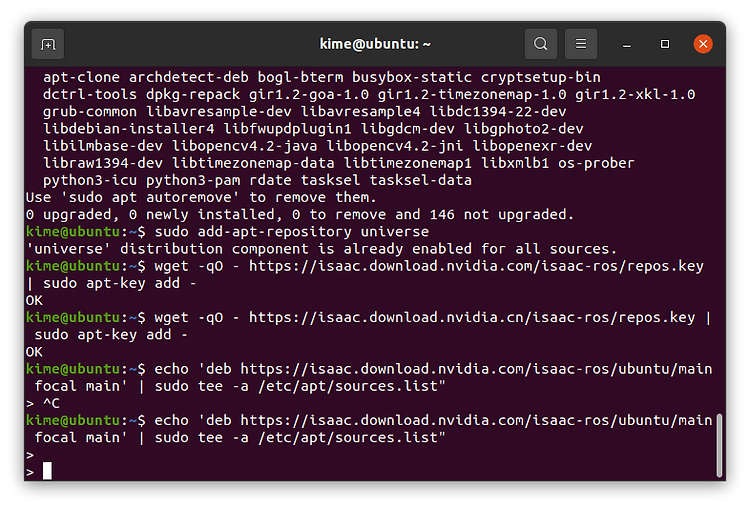Click the nvidia.cn repos.key URL

tap(472, 317)
